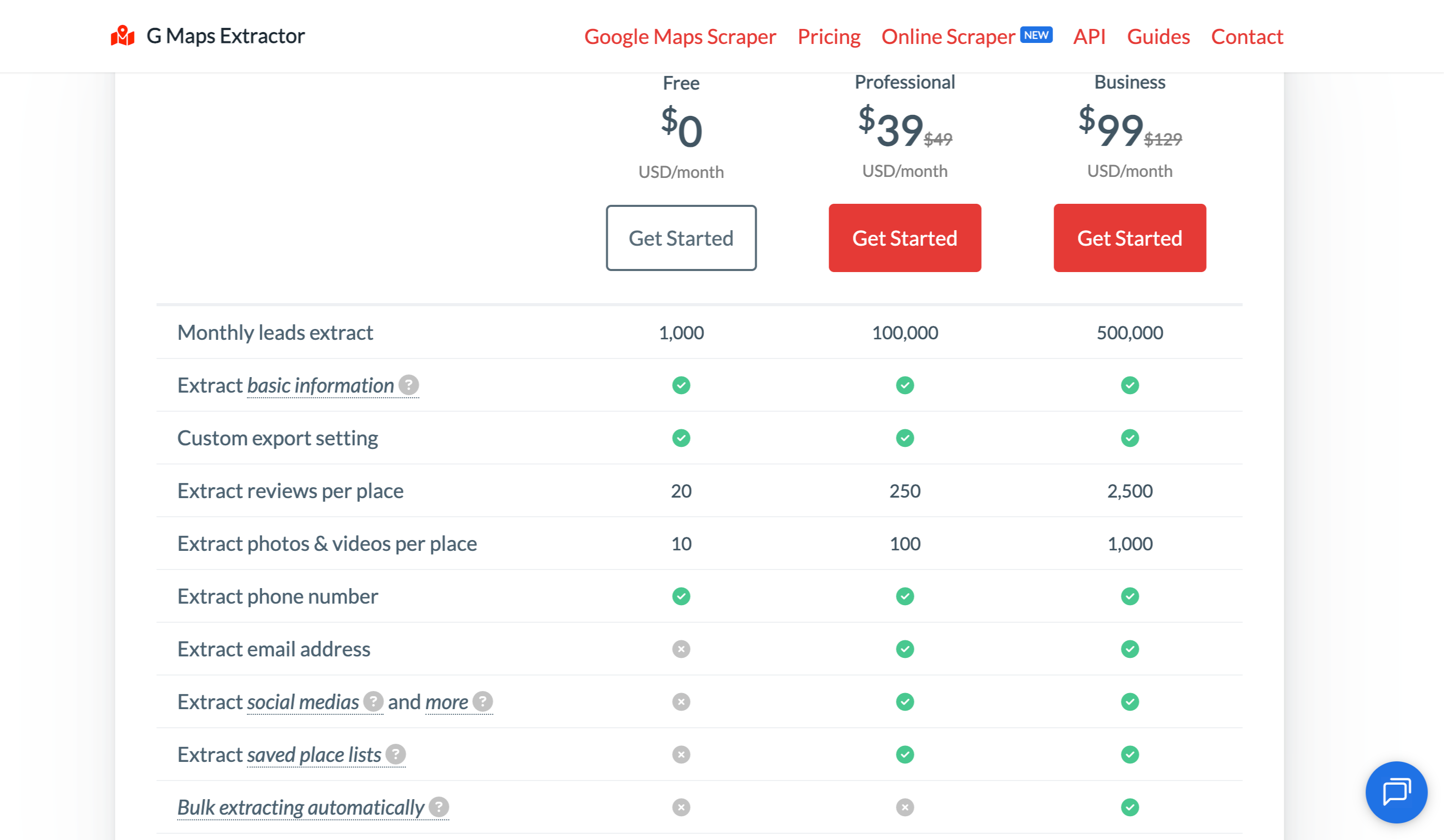1444x840 pixels.
Task: Click Professional checkmark for basic information
Action: coord(905,385)
